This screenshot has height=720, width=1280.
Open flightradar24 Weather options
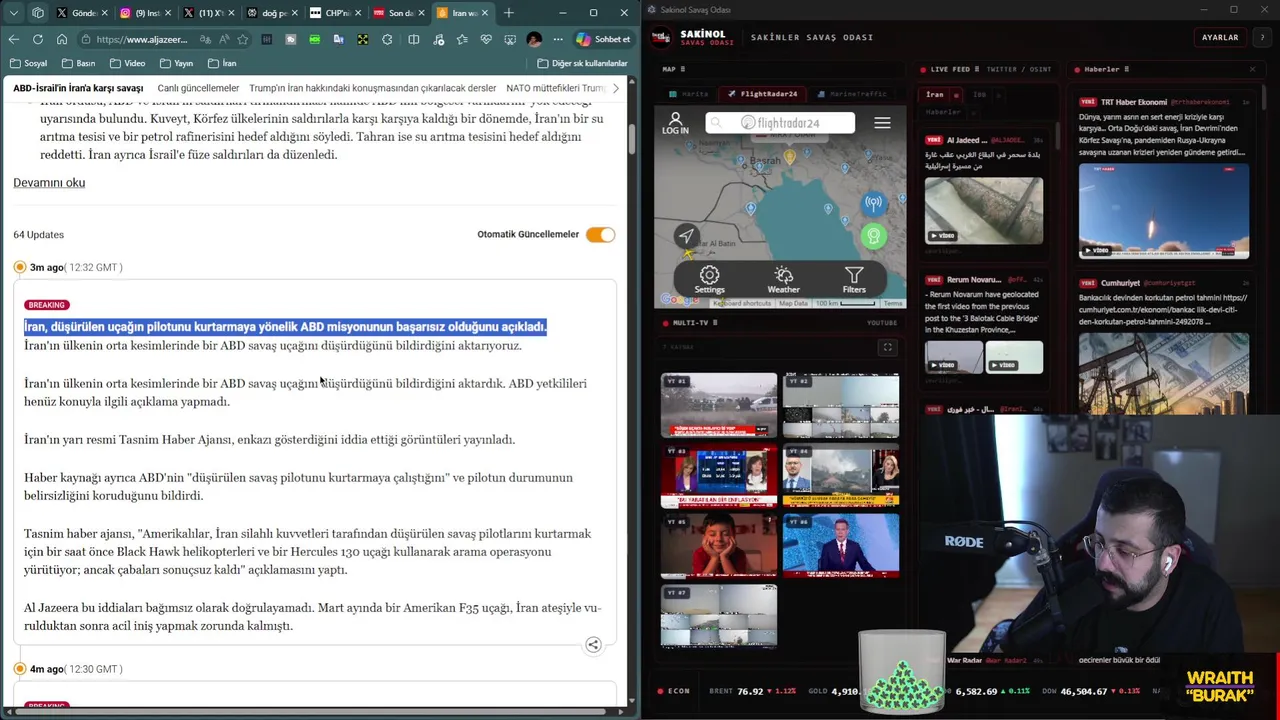click(783, 279)
